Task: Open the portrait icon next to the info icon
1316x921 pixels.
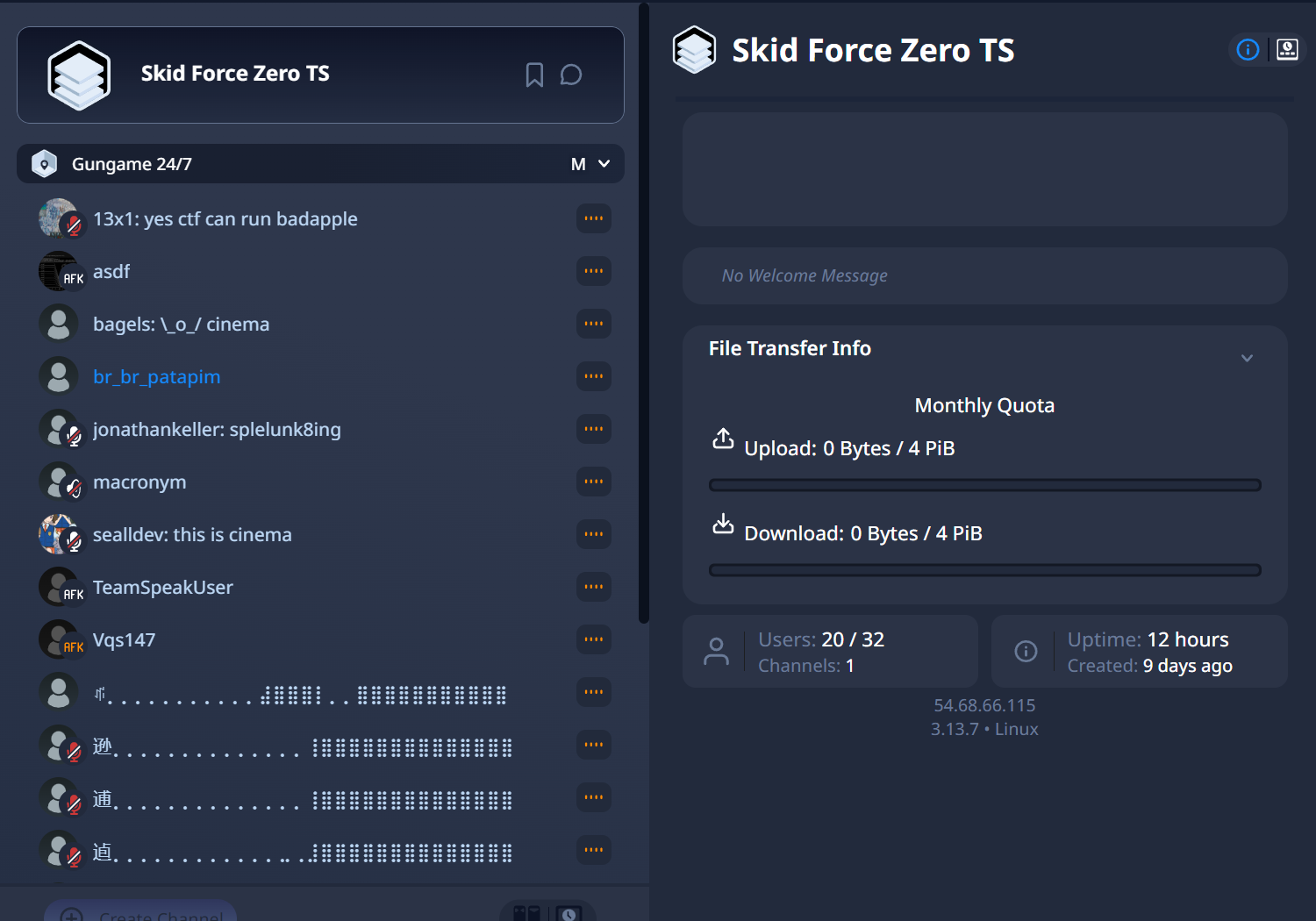Action: (x=1287, y=50)
